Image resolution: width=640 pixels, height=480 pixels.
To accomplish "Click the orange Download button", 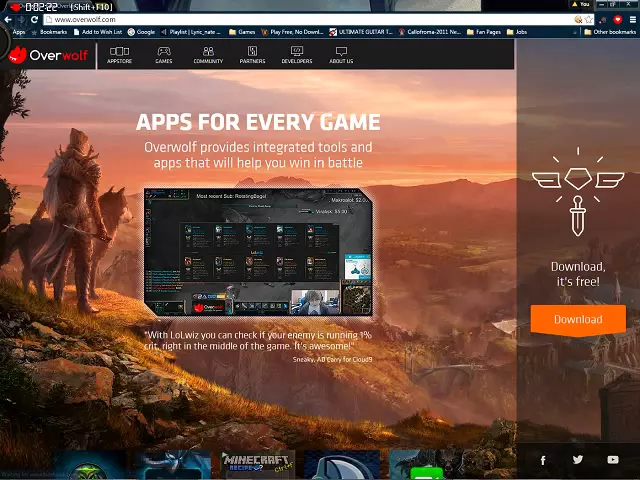I will point(578,320).
